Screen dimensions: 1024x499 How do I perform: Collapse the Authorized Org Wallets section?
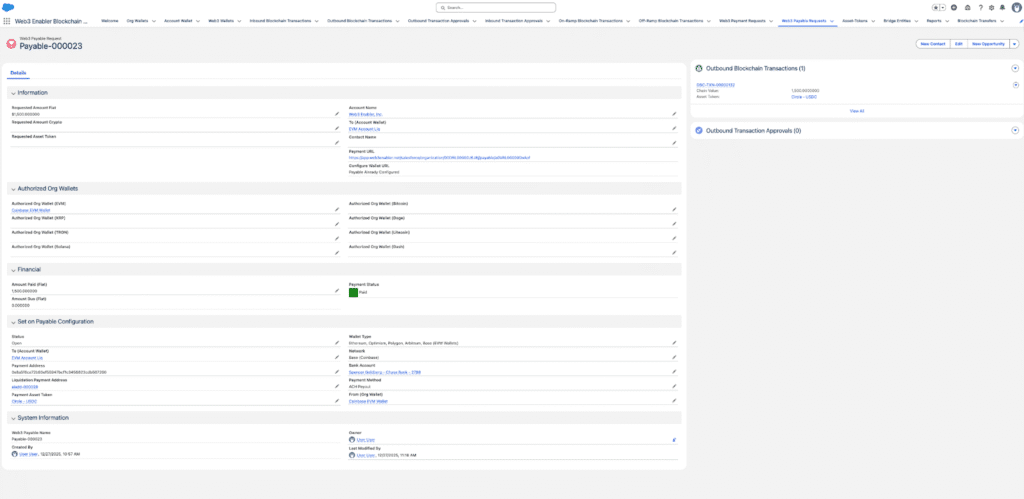pyautogui.click(x=13, y=188)
